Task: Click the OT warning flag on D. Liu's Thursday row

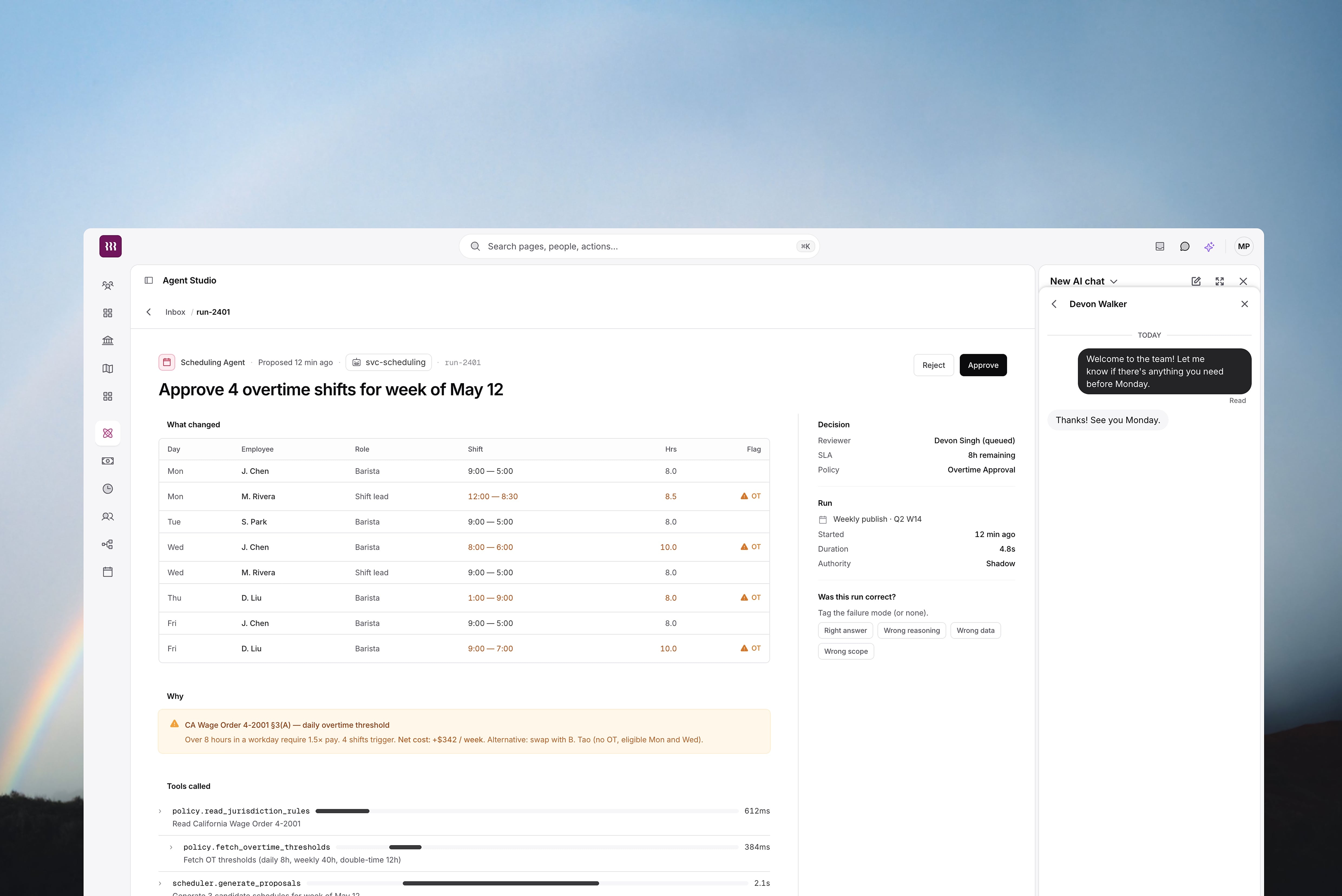Action: (x=750, y=598)
